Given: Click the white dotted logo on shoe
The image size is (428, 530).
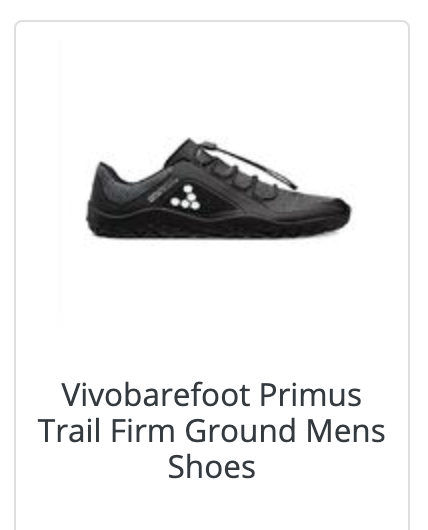Looking at the screenshot, I should (x=185, y=197).
